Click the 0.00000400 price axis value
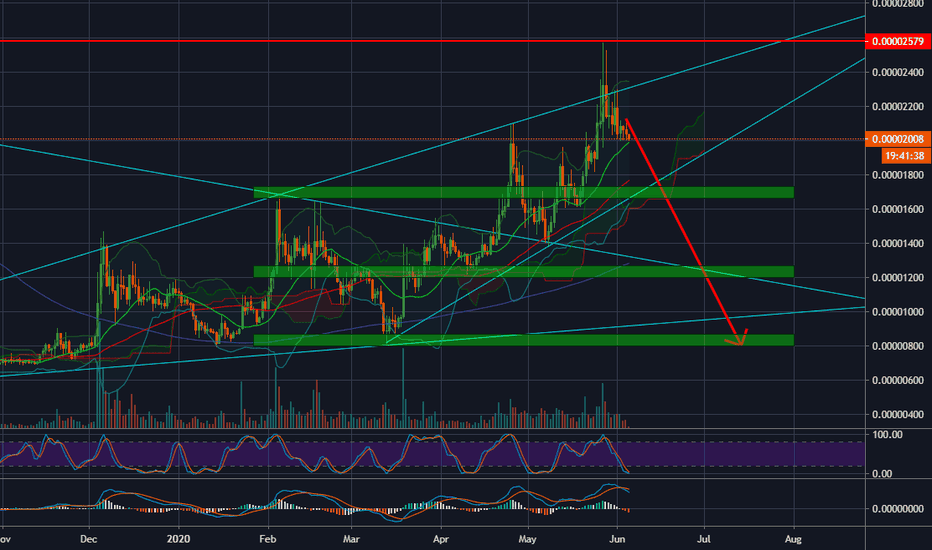The height and width of the screenshot is (550, 932). pyautogui.click(x=898, y=414)
